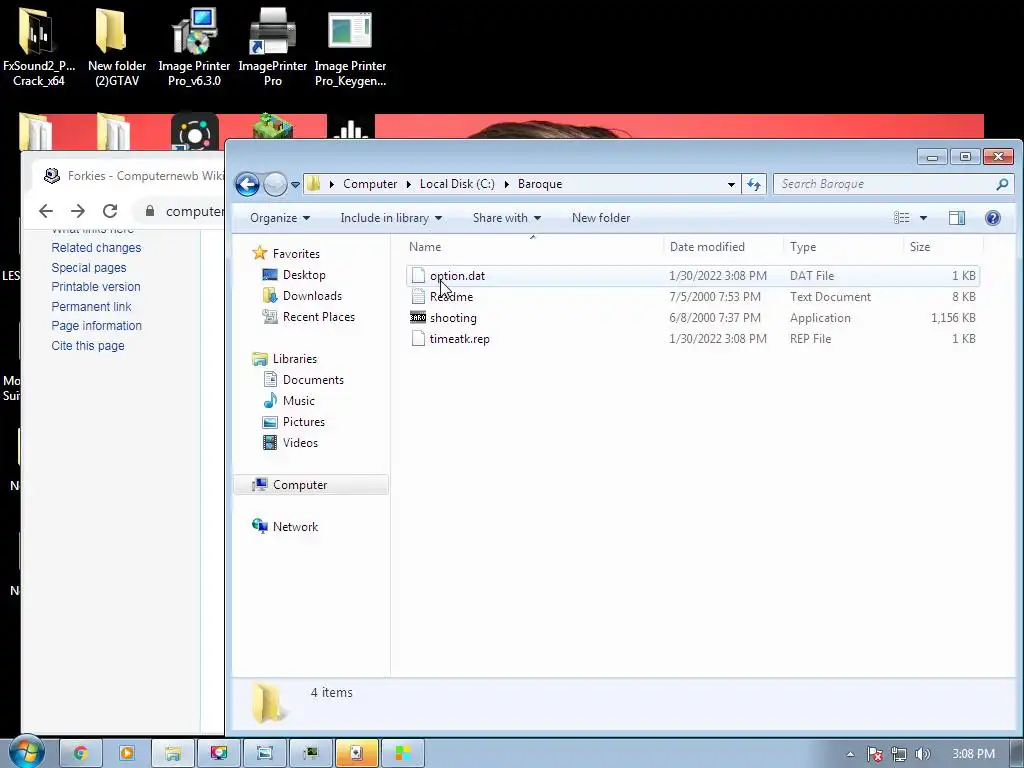Expand arrow after Local Disk (C:) breadcrumb

(506, 185)
